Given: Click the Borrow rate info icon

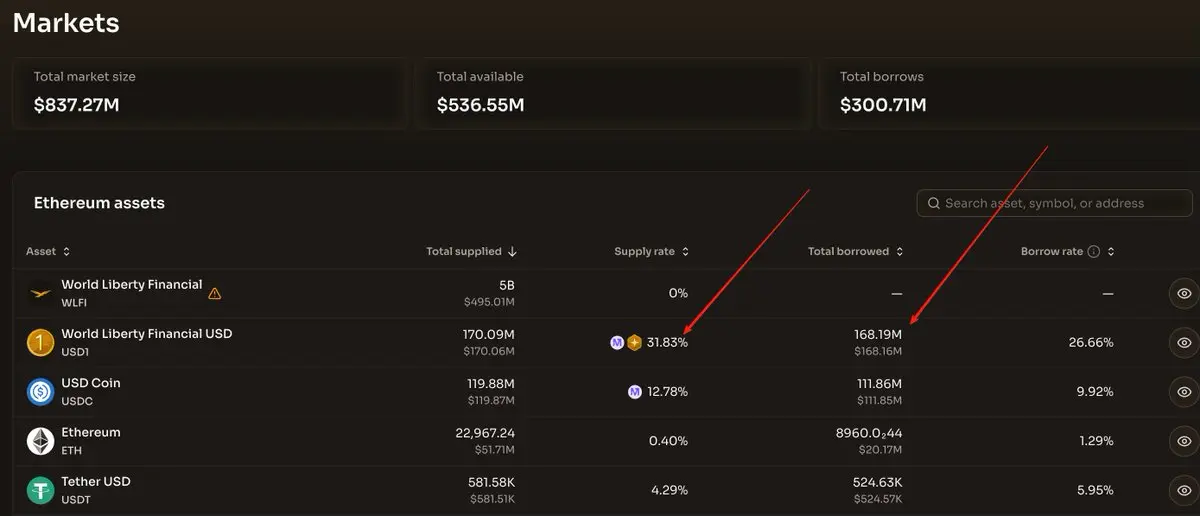Looking at the screenshot, I should 1094,252.
